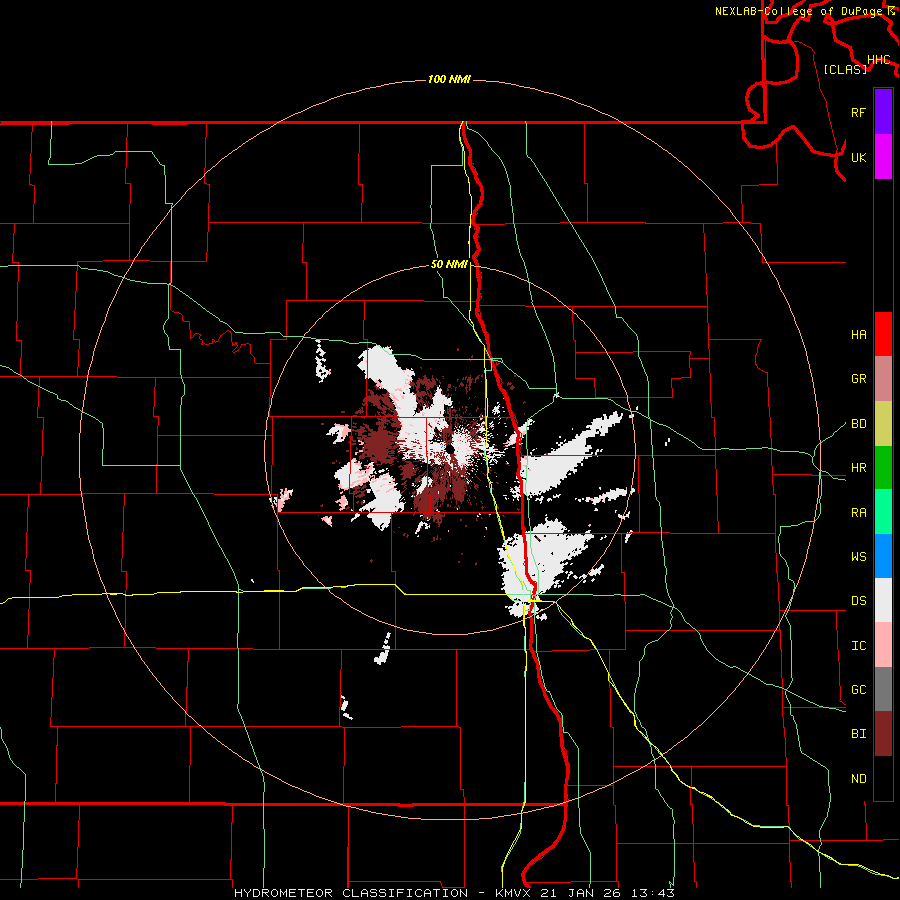This screenshot has width=900, height=900.
Task: Click the UK magenta legend swatch
Action: coord(883,157)
